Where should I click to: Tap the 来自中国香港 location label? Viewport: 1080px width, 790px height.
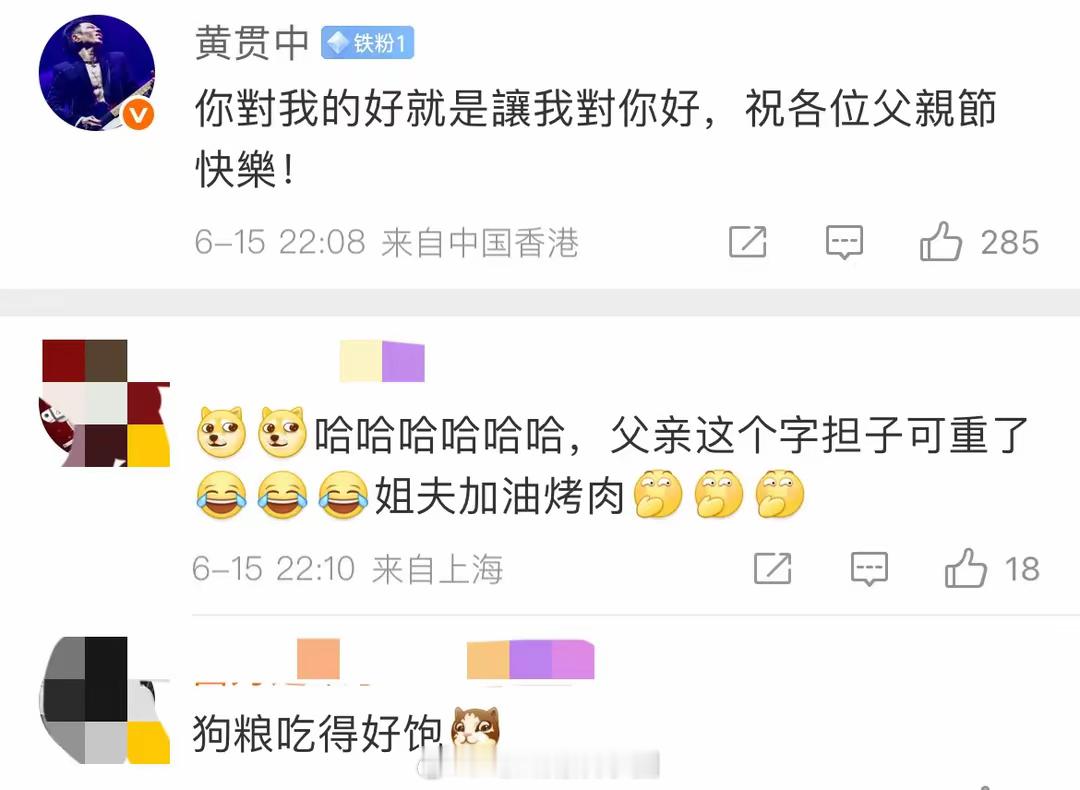coord(480,242)
